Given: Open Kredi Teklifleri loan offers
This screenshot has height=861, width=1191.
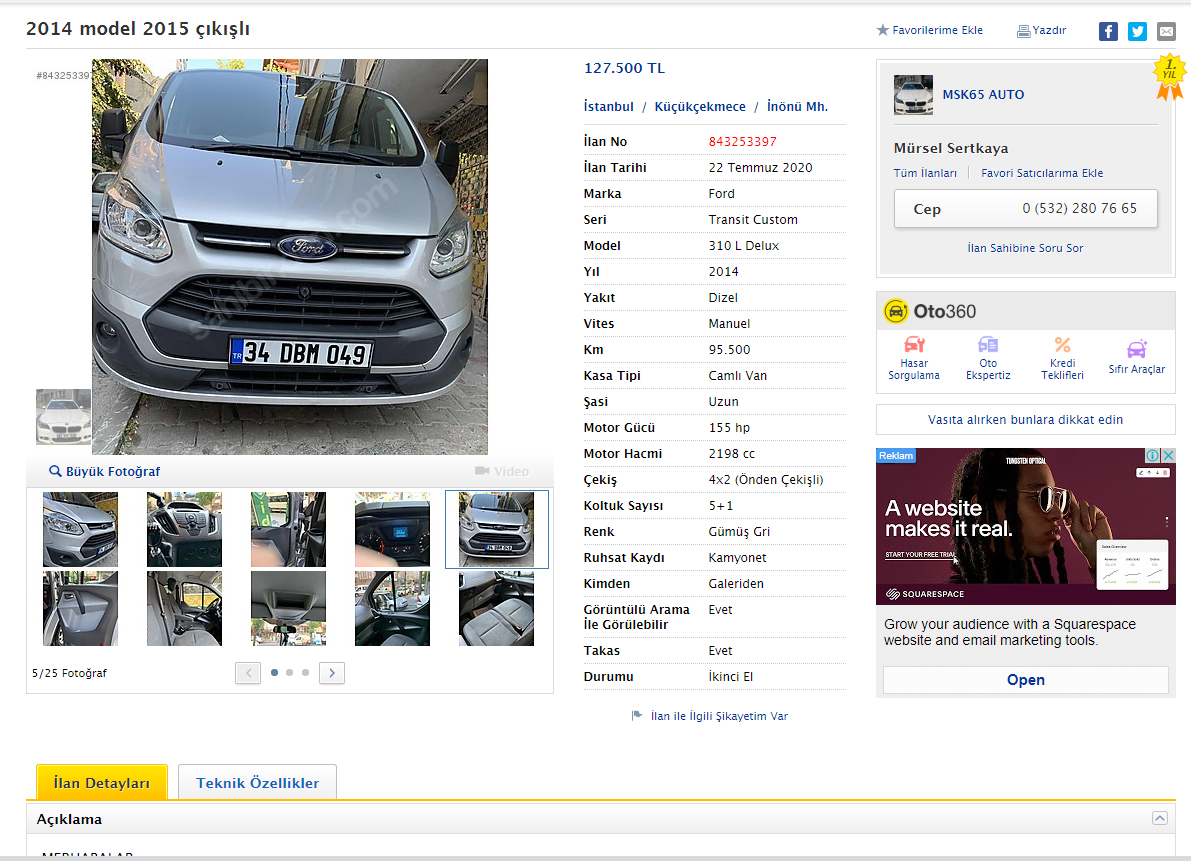Looking at the screenshot, I should 1063,358.
